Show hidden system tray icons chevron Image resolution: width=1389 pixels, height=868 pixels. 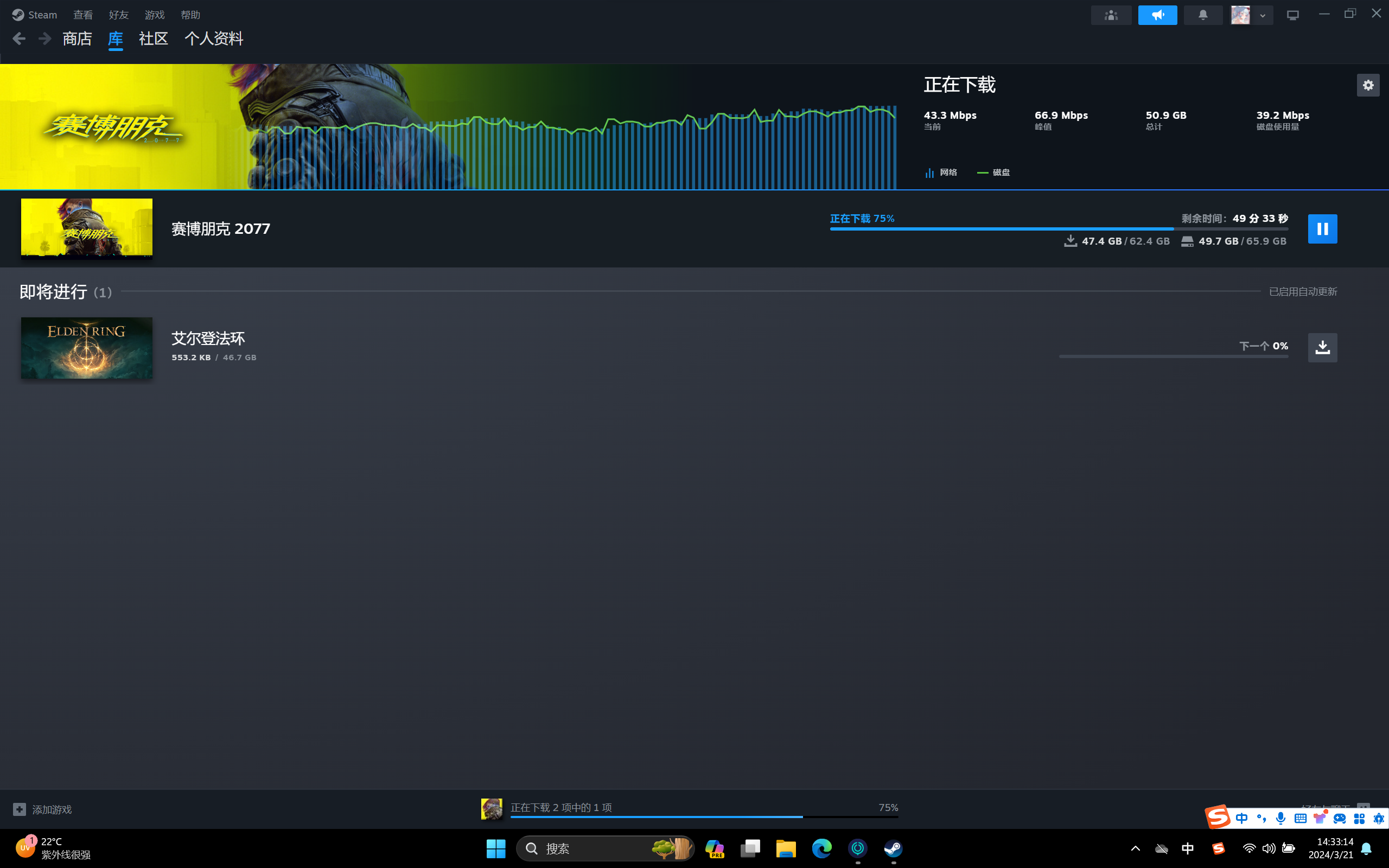coord(1135,848)
